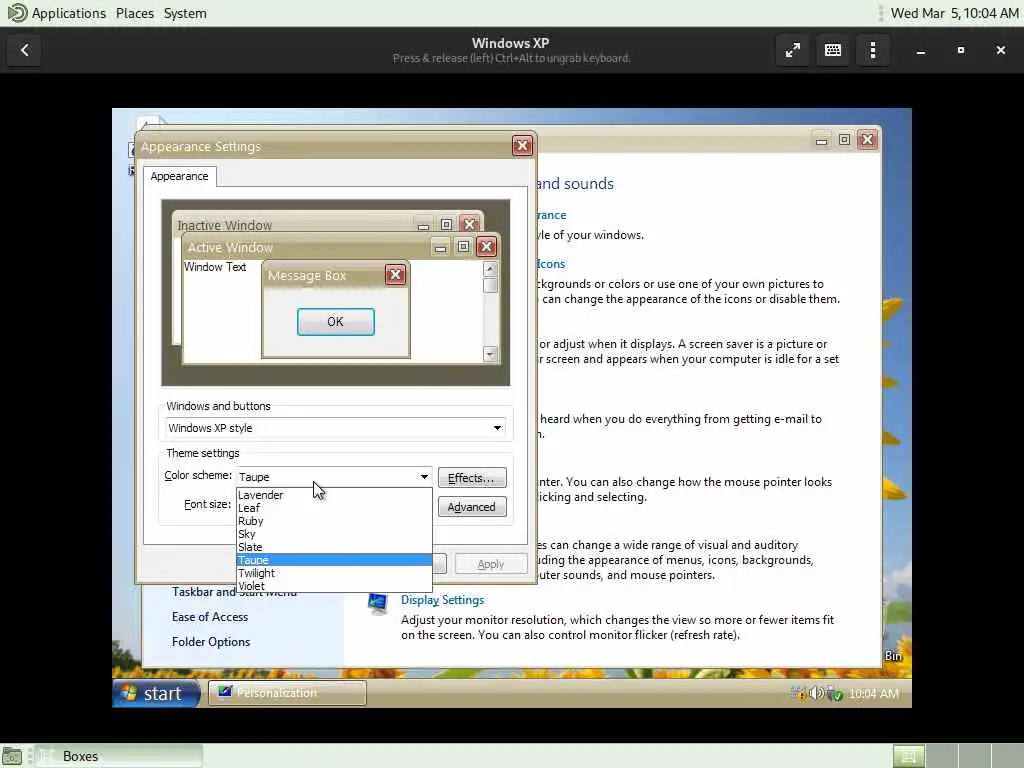
Task: Click preview scrollbar up arrow
Action: [490, 269]
